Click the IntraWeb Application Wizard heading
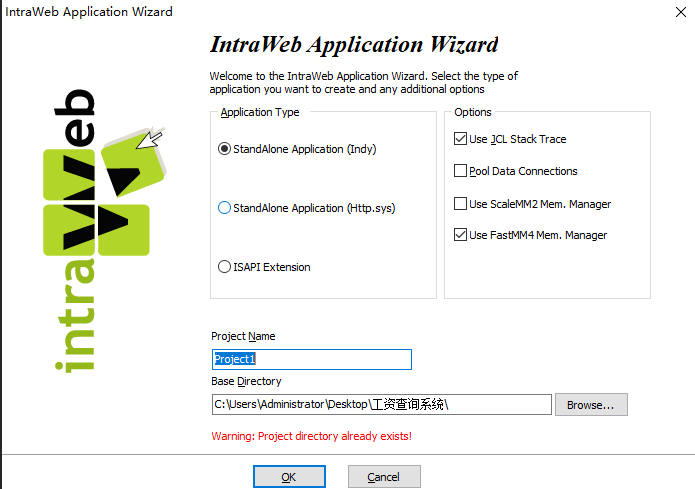This screenshot has width=695, height=489. (354, 45)
